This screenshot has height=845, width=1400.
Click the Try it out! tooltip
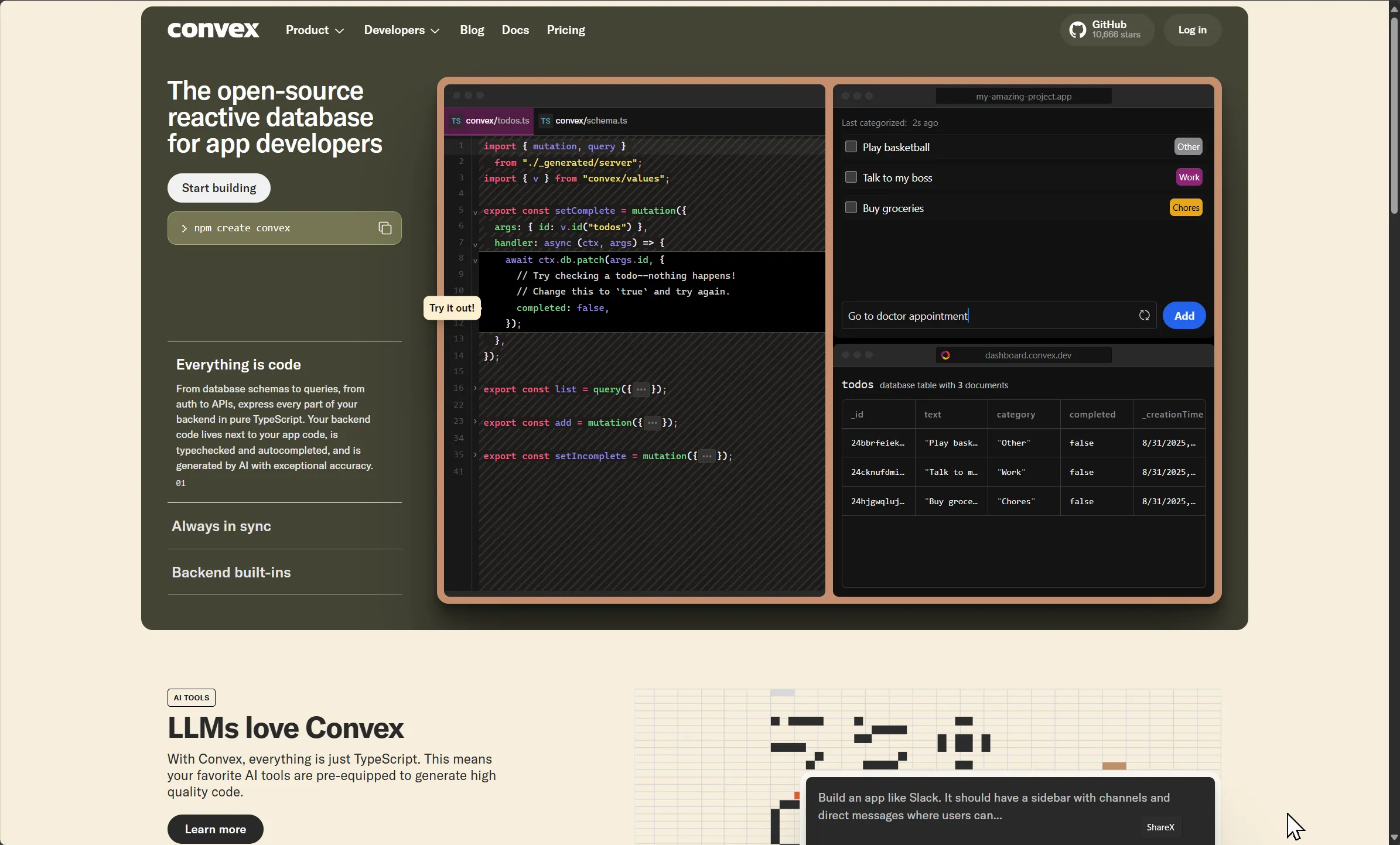(452, 308)
